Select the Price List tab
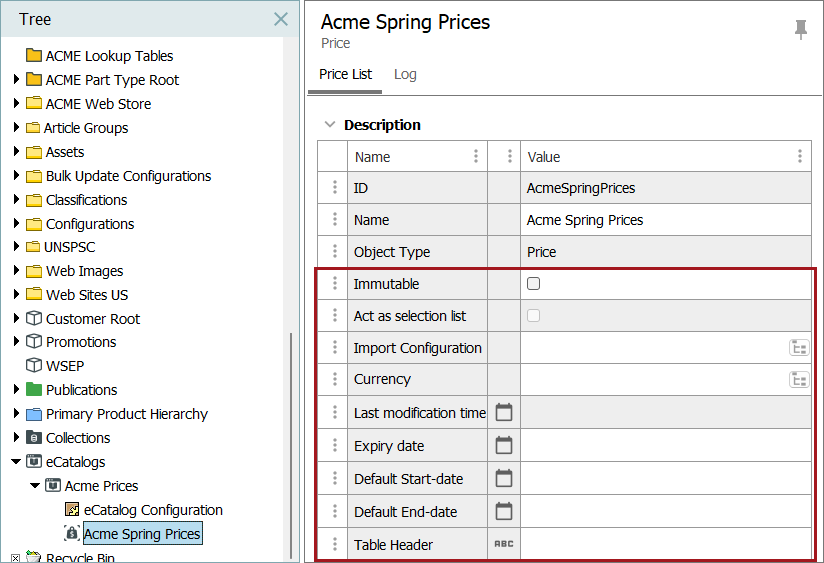824x563 pixels. coord(345,74)
